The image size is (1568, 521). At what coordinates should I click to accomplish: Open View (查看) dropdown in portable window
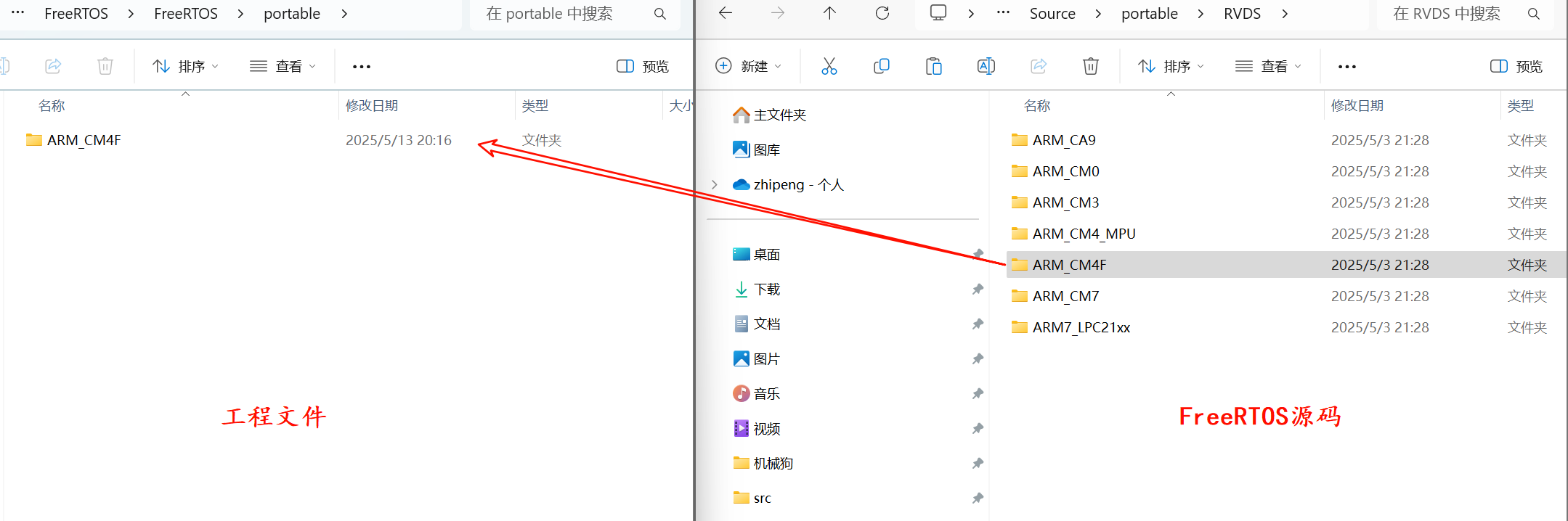click(x=283, y=66)
